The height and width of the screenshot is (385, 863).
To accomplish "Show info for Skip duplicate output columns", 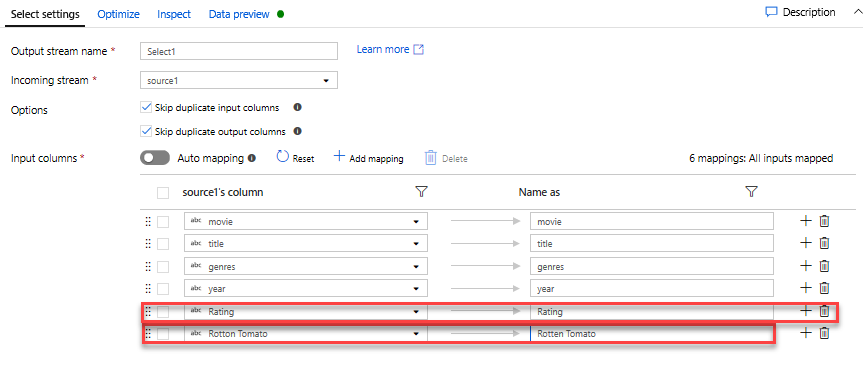I will click(x=297, y=131).
